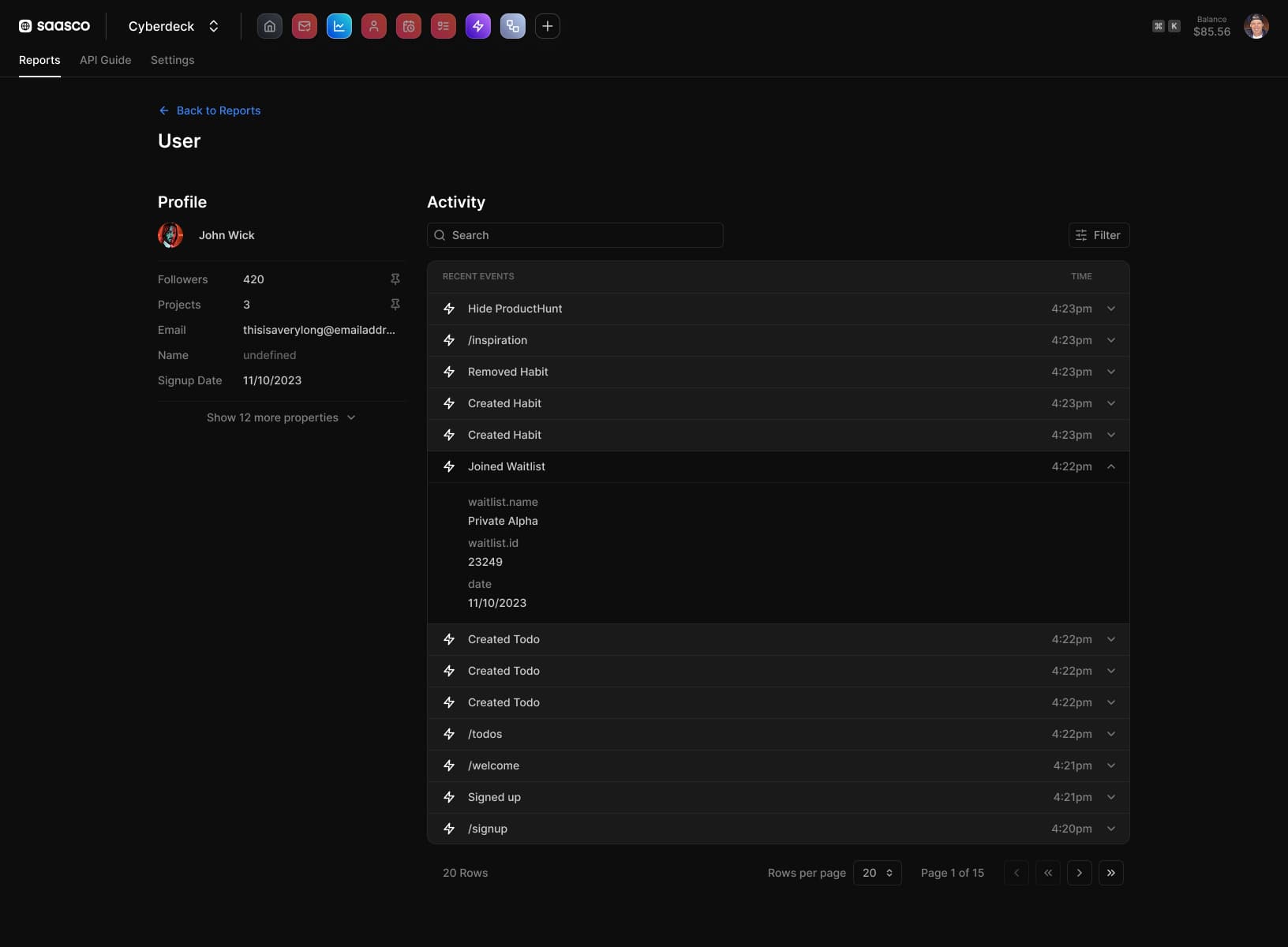Click the Page 1 of 15 label
1288x947 pixels.
coord(952,873)
